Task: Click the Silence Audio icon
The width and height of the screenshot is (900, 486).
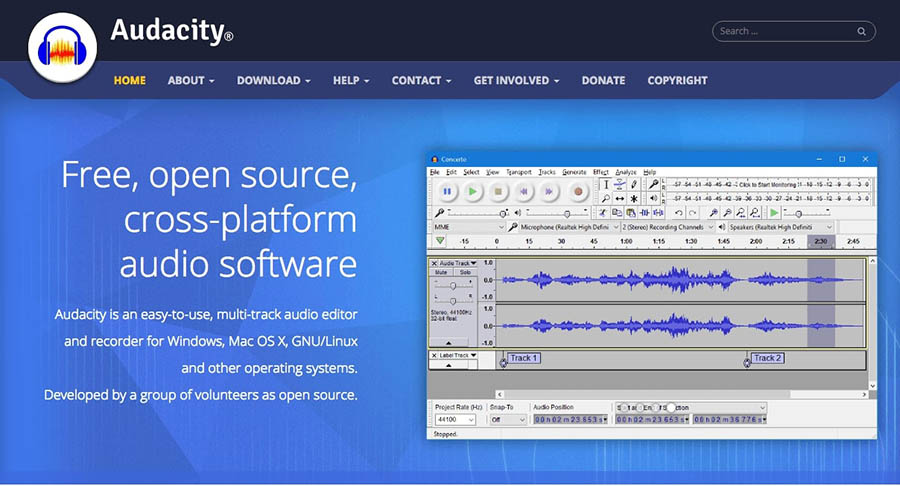Action: 658,213
